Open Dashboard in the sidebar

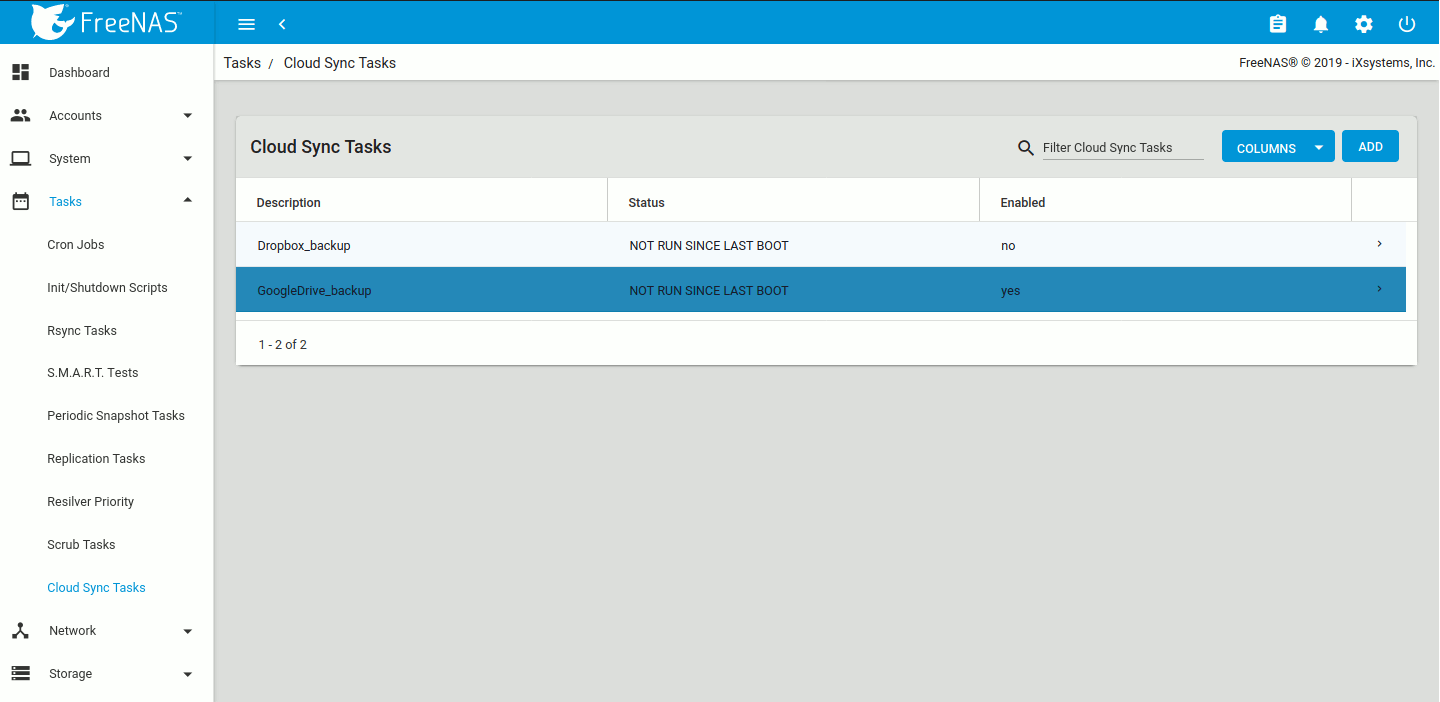click(79, 72)
